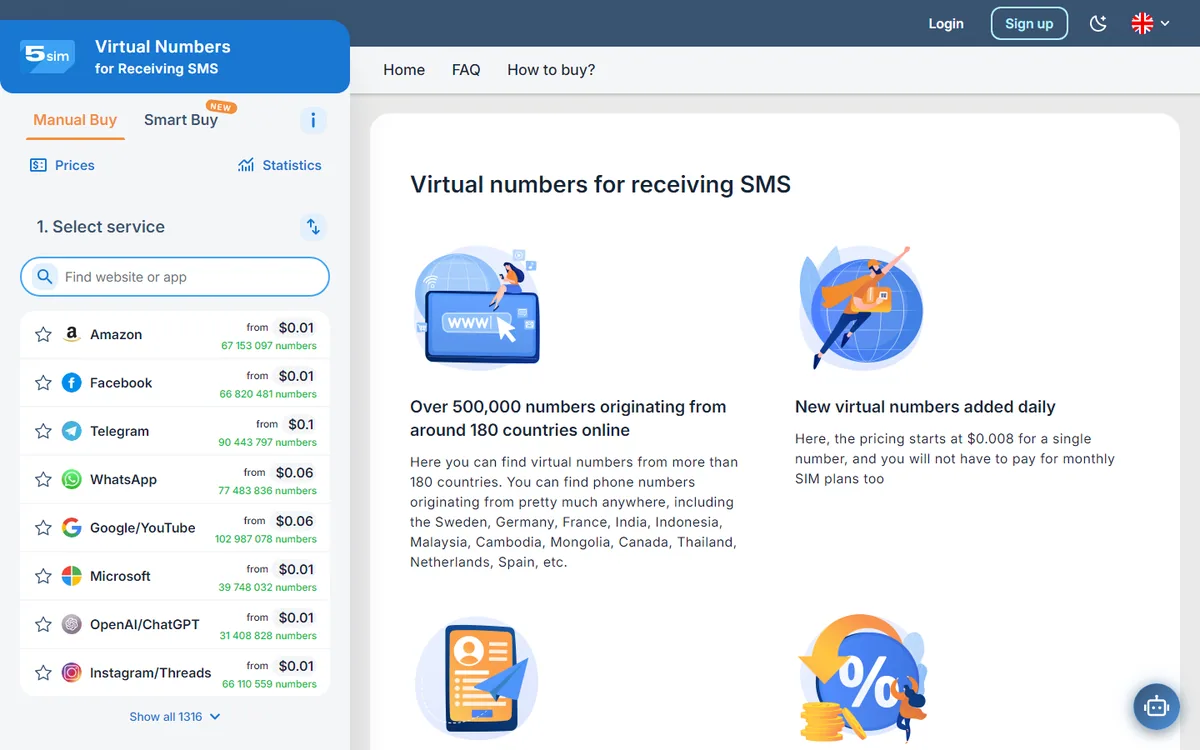Expand Show all 1316 services

tap(175, 716)
